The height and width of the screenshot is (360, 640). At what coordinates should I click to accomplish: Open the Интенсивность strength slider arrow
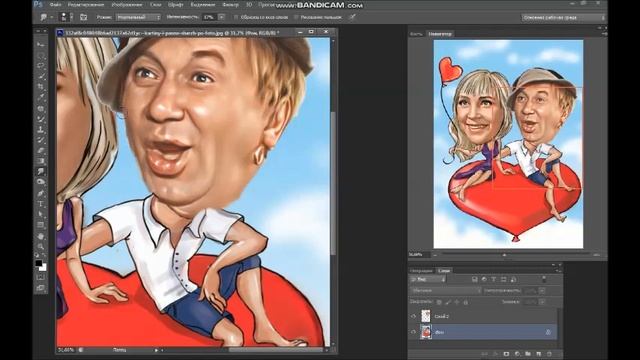pyautogui.click(x=221, y=17)
